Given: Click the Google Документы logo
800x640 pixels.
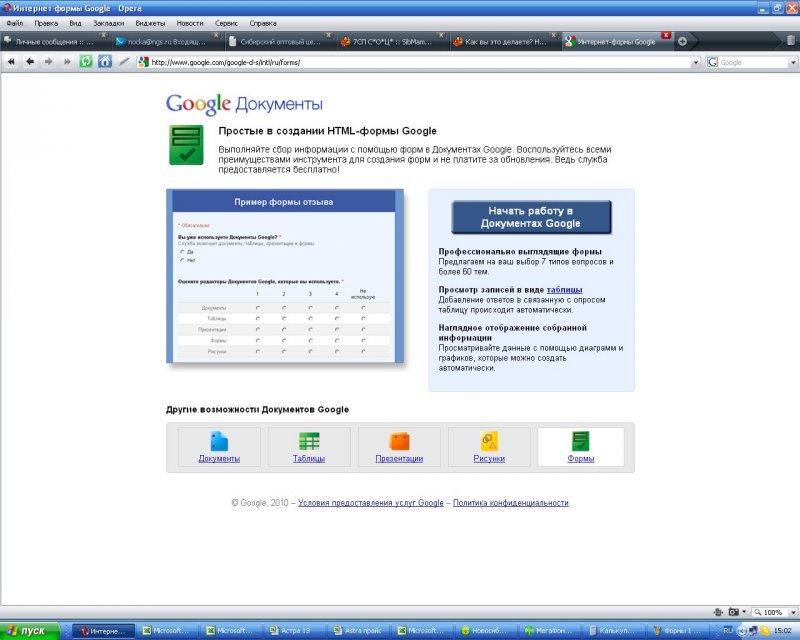Looking at the screenshot, I should pos(244,104).
